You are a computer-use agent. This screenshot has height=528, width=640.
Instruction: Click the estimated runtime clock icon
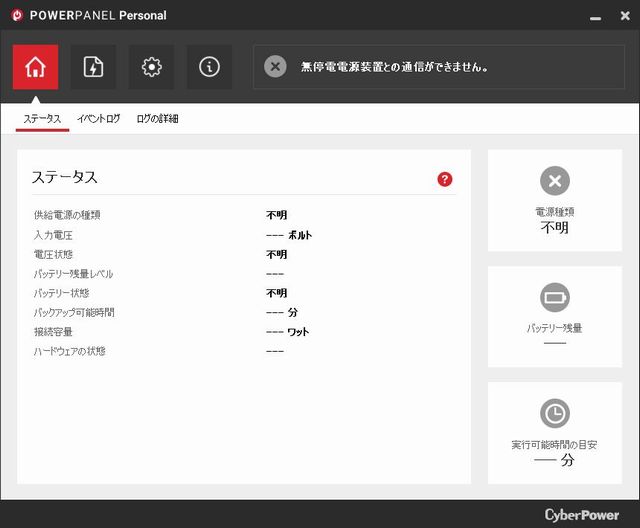(x=555, y=413)
